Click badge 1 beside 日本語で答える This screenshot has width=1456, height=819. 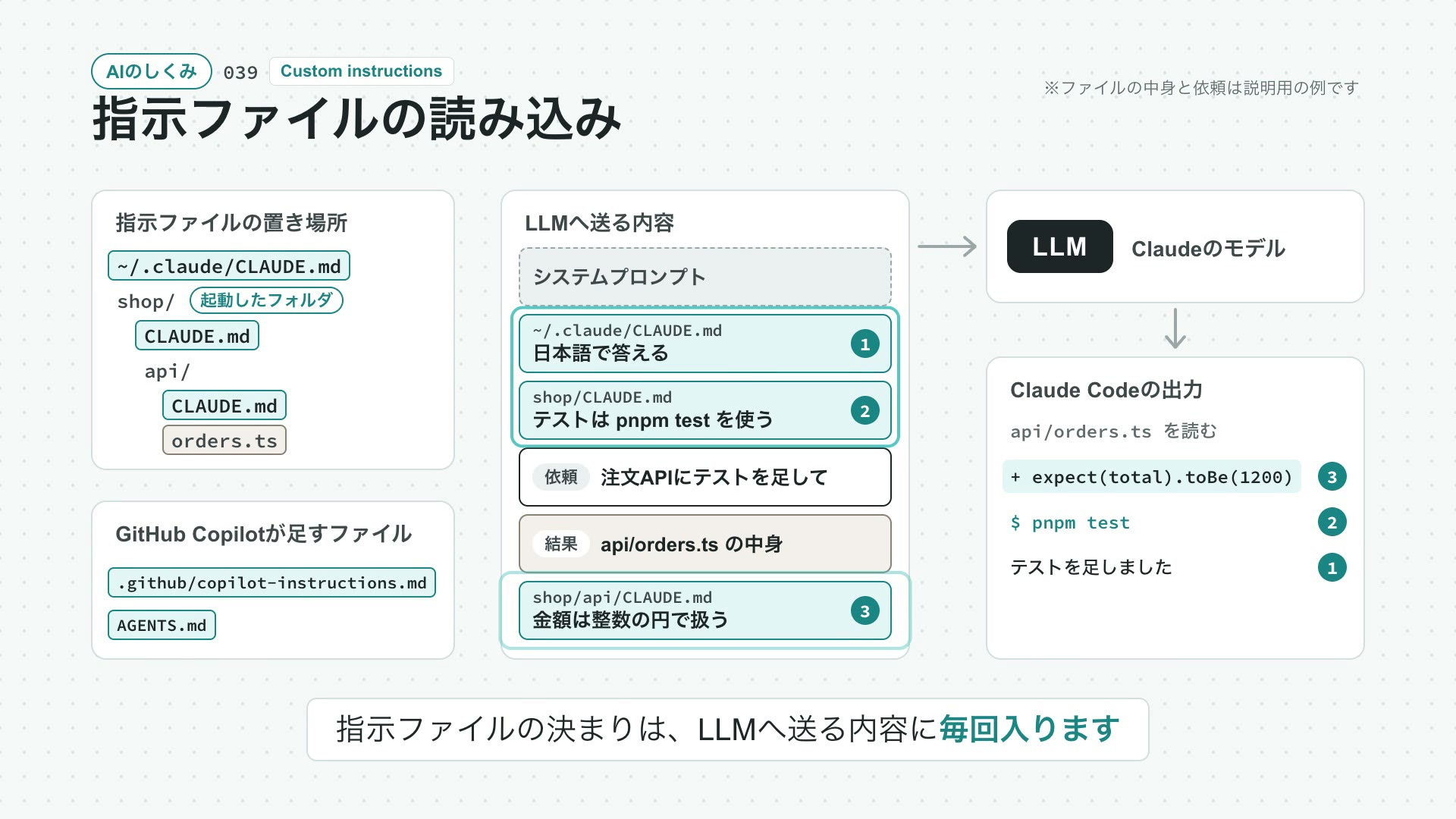(864, 344)
